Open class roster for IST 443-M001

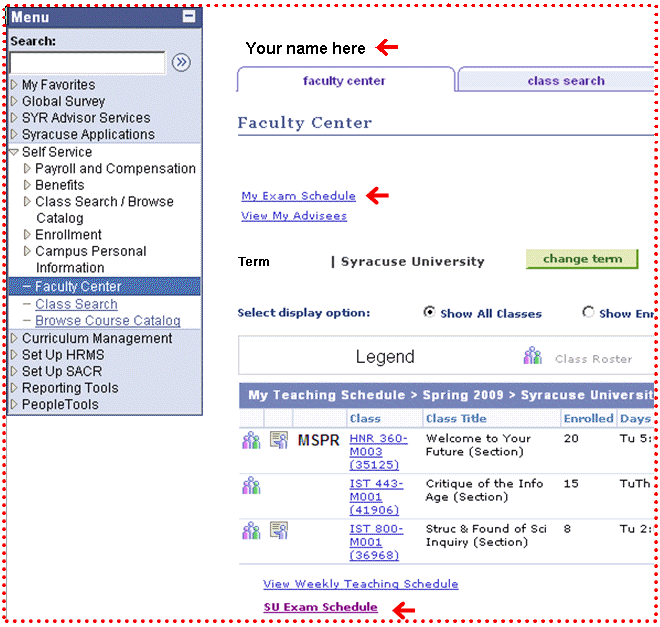251,485
